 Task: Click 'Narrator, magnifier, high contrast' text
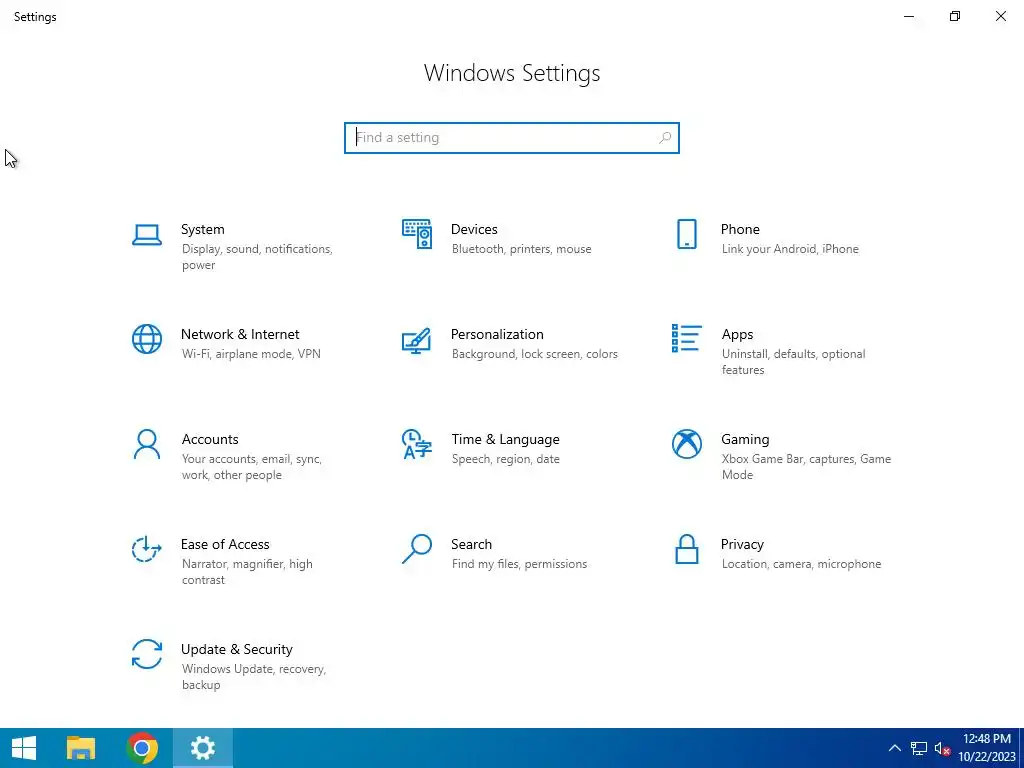pyautogui.click(x=247, y=572)
